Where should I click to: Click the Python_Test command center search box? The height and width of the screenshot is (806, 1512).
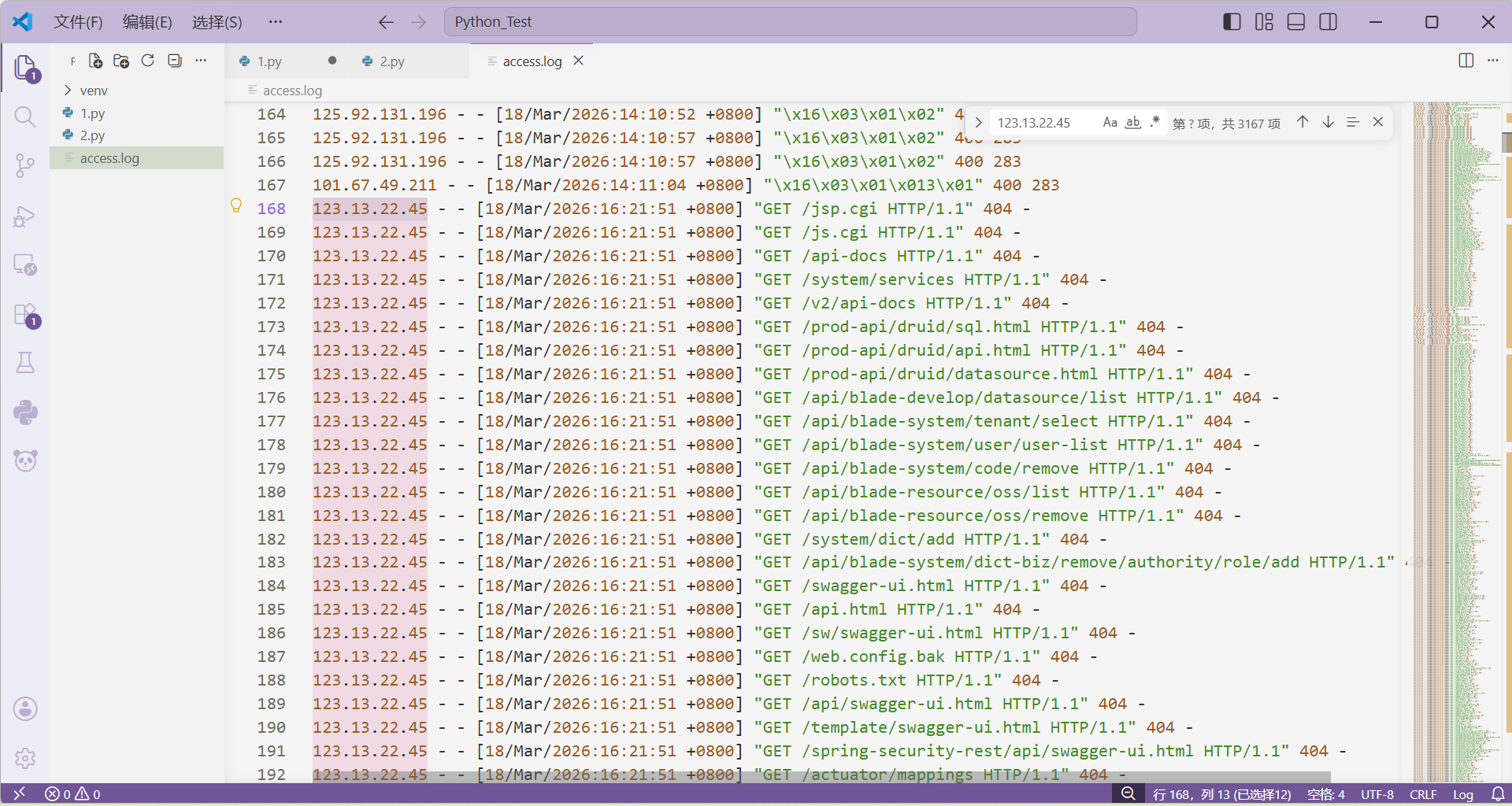(790, 22)
